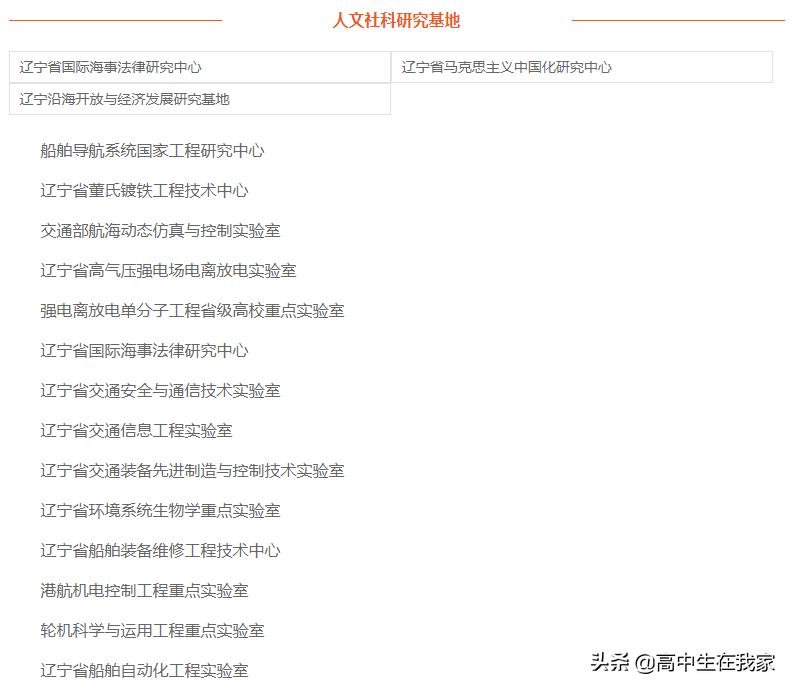Select 辽宁省环境系统生物学重点实验室 entry
Viewport: 793px width, 690px height.
click(x=160, y=510)
